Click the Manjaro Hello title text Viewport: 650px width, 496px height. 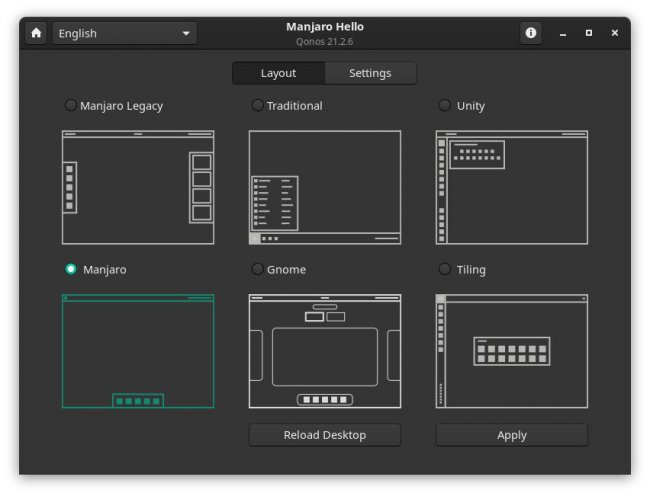(325, 27)
